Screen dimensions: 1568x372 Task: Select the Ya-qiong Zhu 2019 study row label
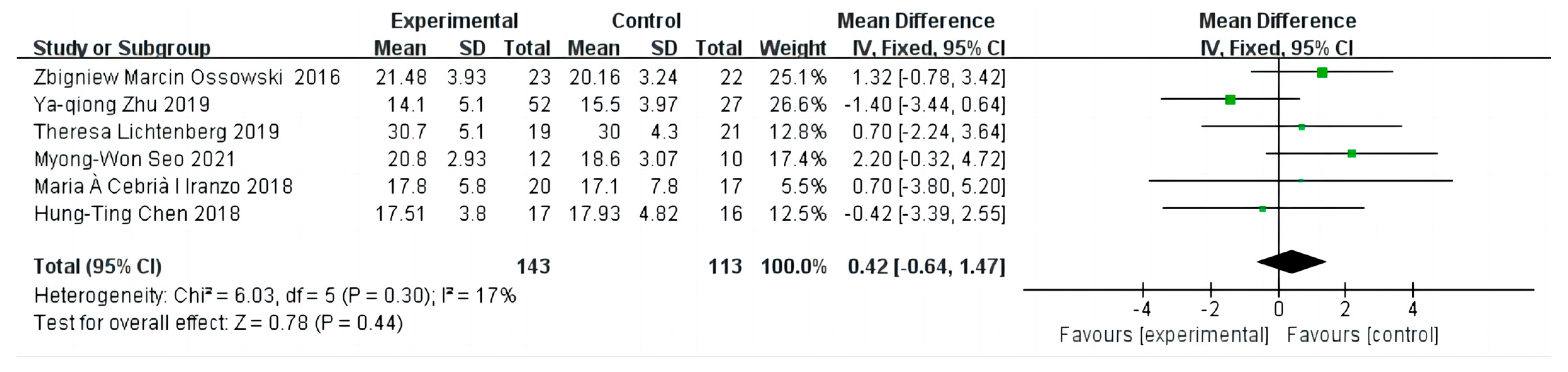click(122, 105)
